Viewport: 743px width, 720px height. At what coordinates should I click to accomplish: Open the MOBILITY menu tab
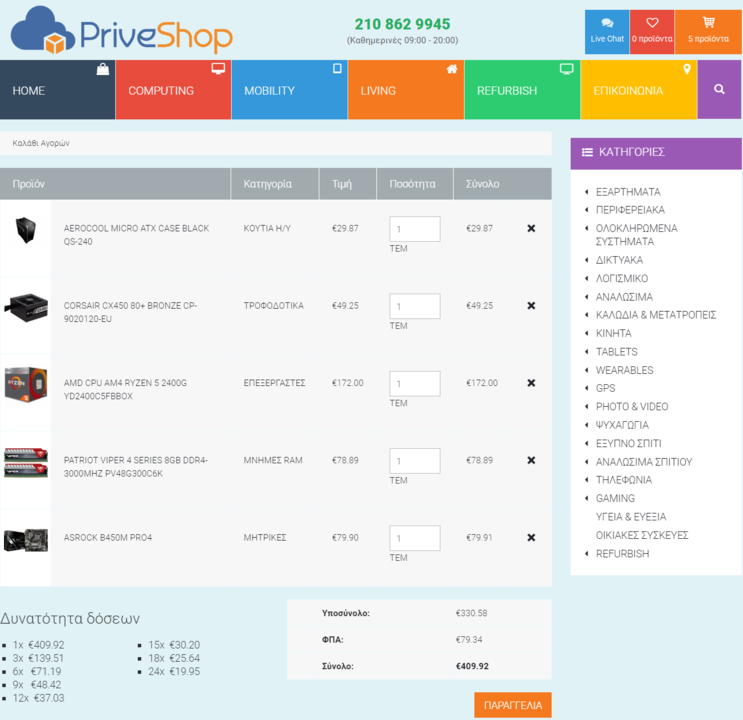point(290,90)
